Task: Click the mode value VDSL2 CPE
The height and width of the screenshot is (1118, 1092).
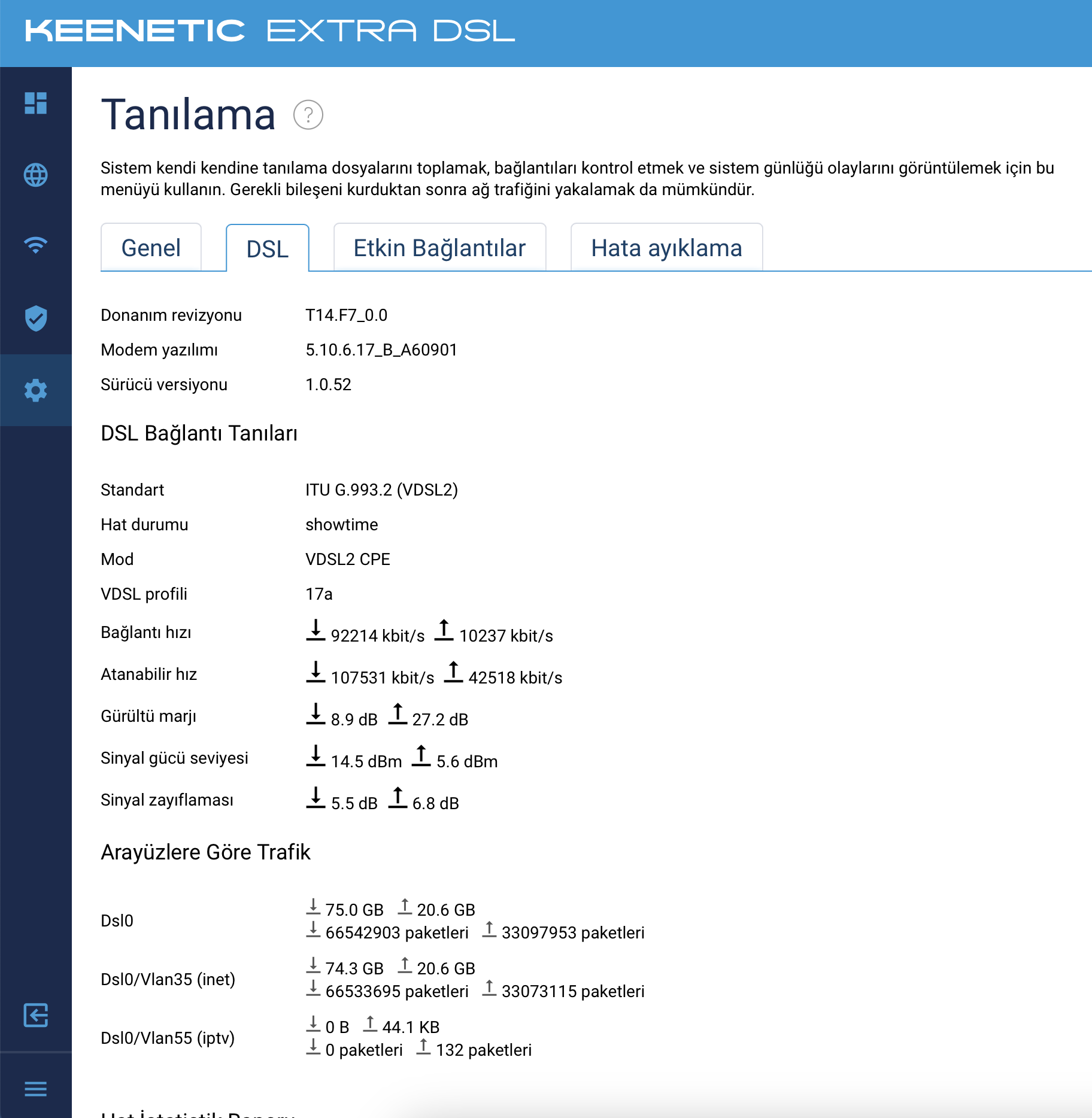Action: [348, 560]
